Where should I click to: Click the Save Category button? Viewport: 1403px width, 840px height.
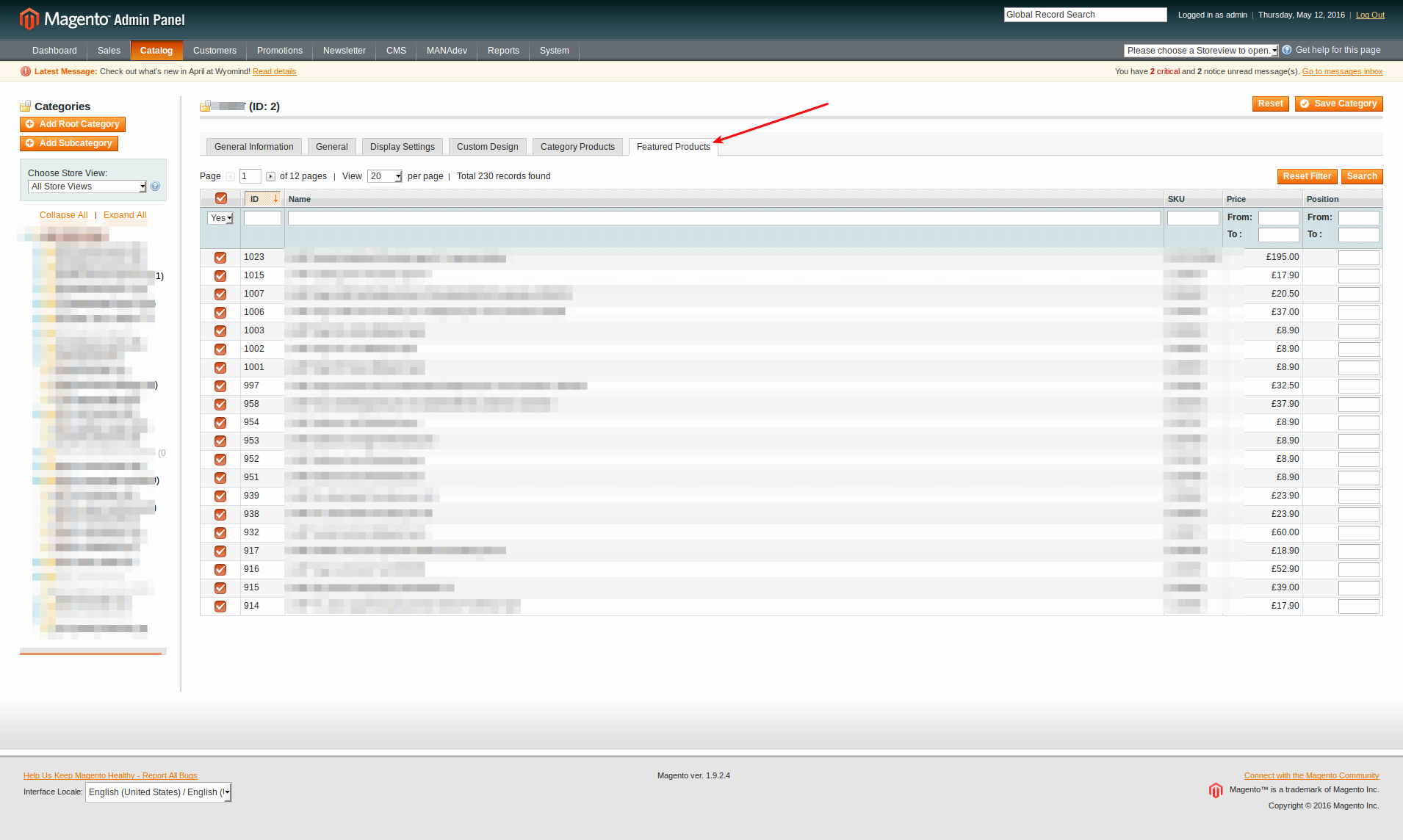(1339, 104)
